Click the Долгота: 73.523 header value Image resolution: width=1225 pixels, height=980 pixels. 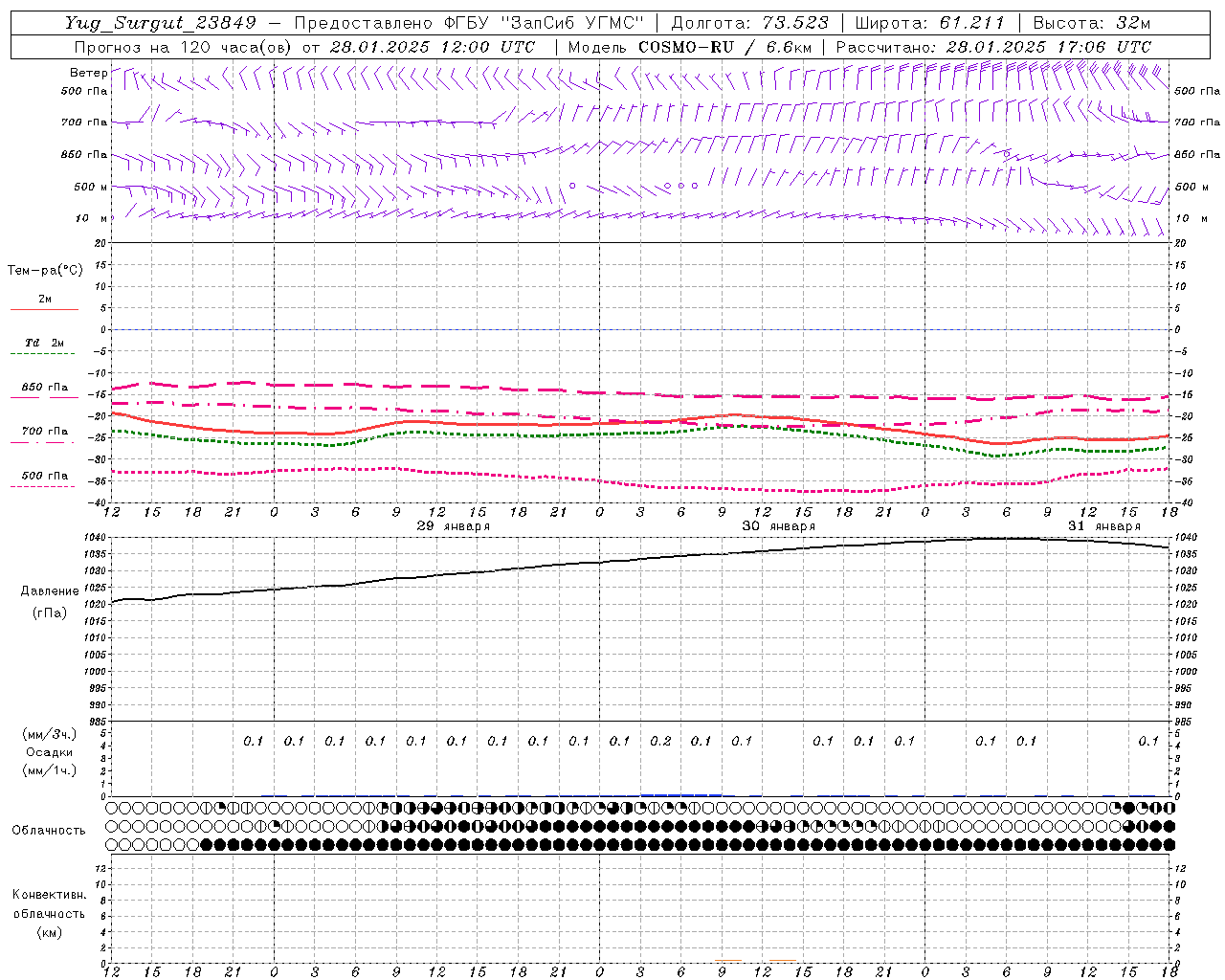click(751, 23)
